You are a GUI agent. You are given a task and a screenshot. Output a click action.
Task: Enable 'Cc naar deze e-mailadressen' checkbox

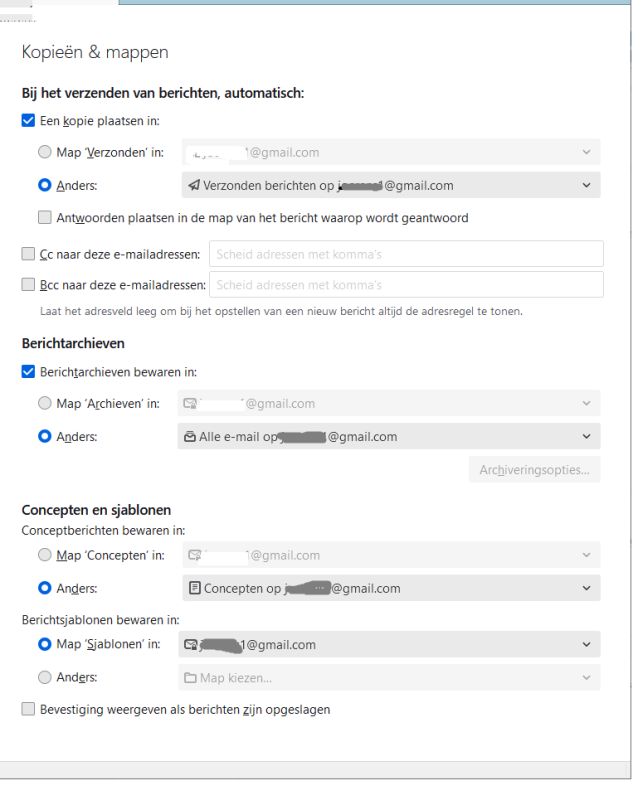point(28,255)
